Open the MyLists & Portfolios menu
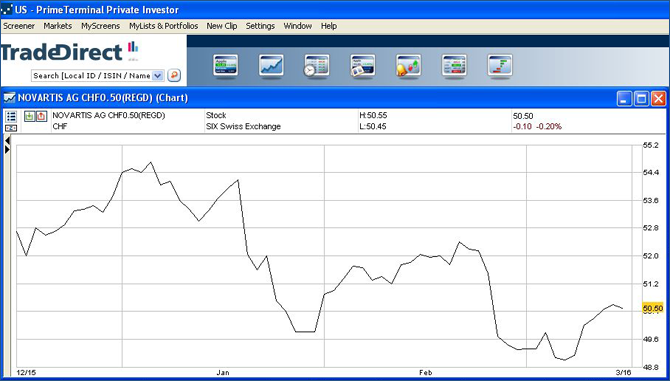 [164, 26]
